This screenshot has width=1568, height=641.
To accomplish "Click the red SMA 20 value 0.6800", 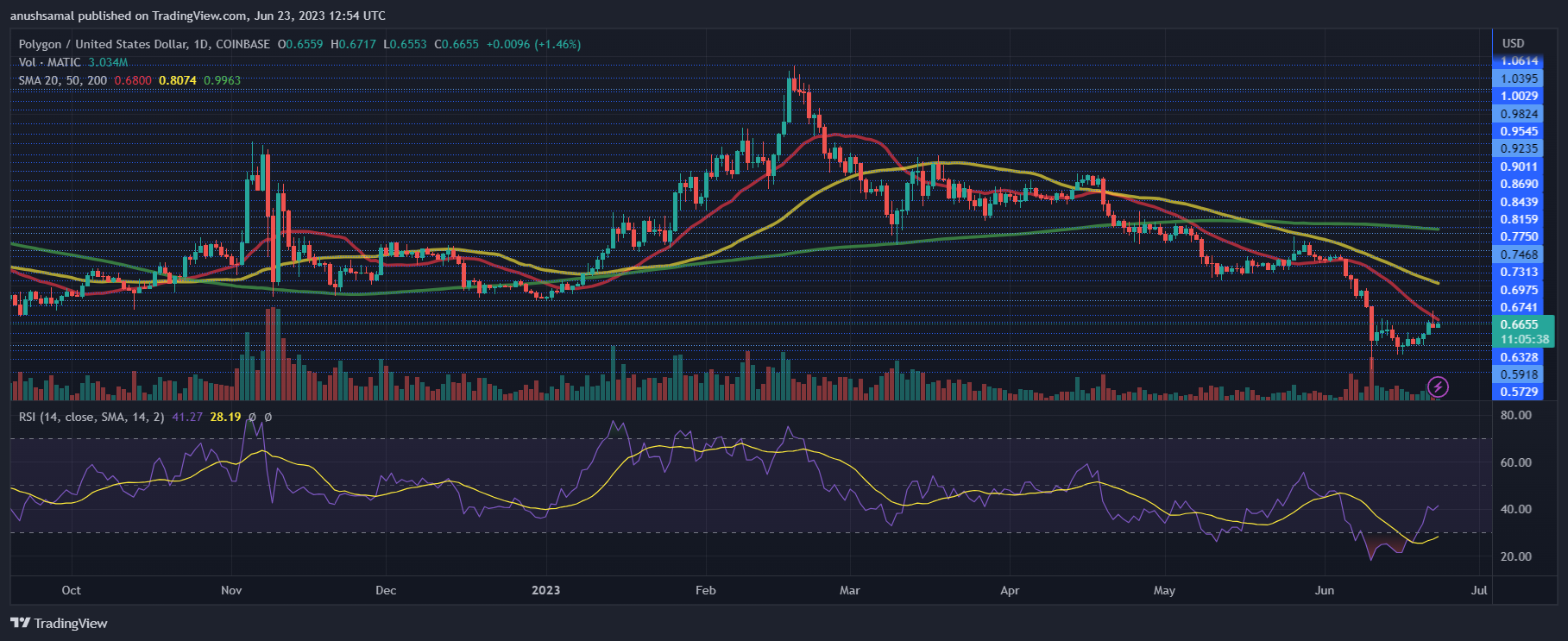I will click(x=133, y=80).
